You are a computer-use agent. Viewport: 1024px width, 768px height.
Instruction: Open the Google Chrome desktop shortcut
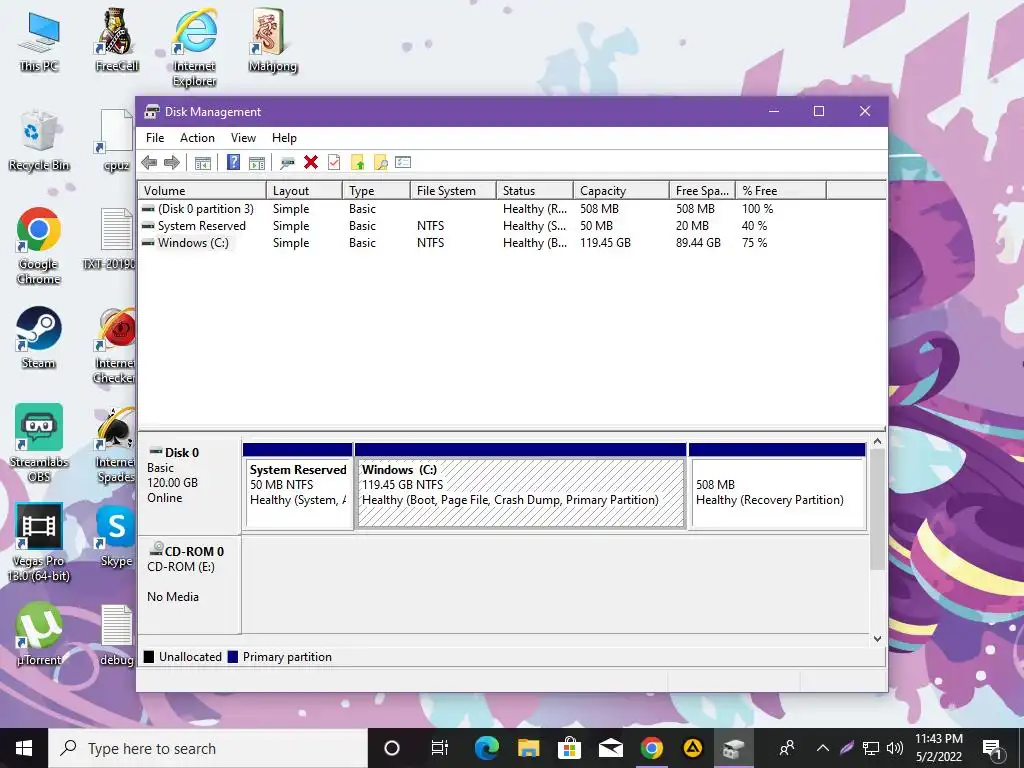[x=39, y=247]
